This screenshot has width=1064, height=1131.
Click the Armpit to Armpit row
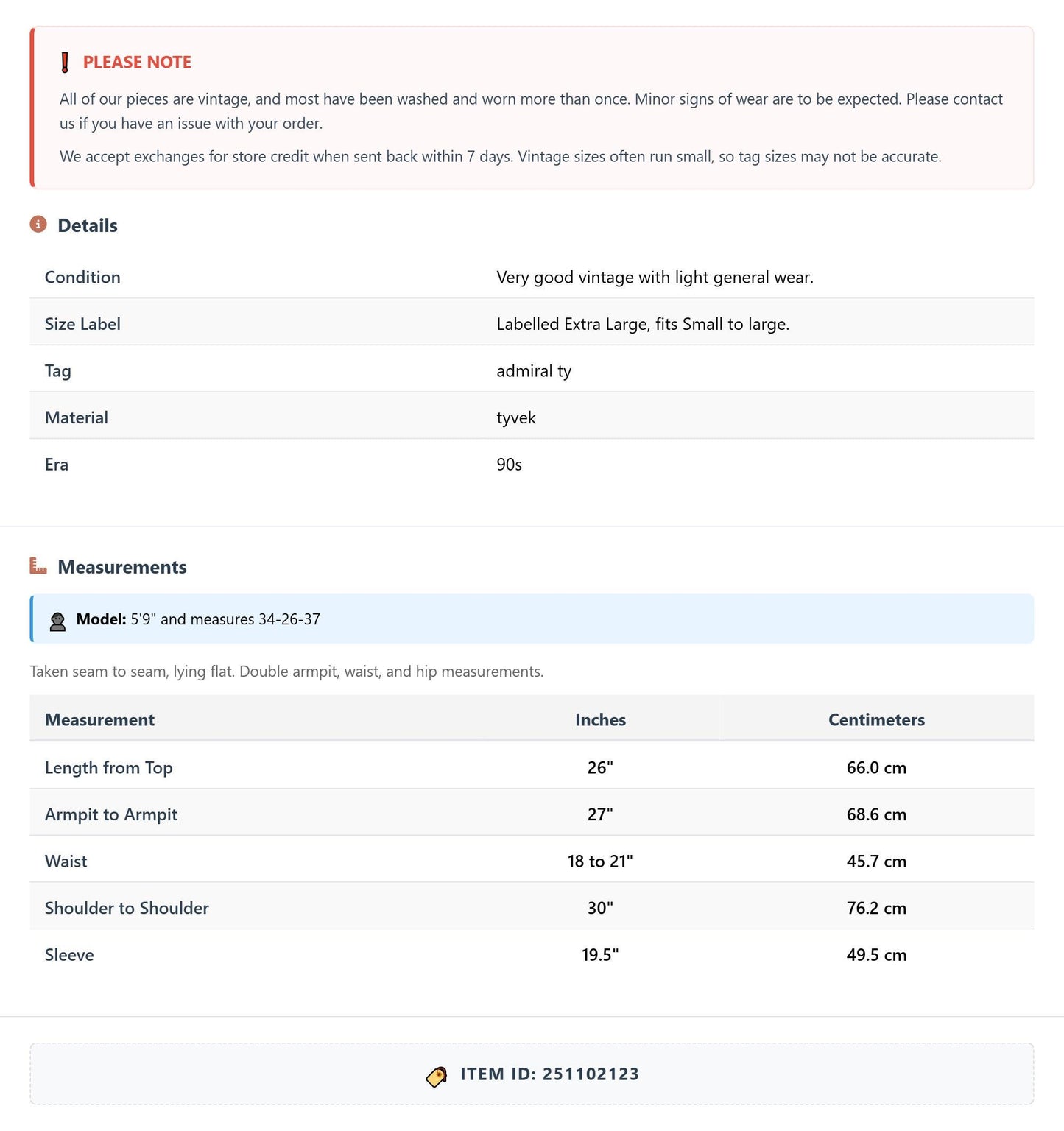[532, 813]
